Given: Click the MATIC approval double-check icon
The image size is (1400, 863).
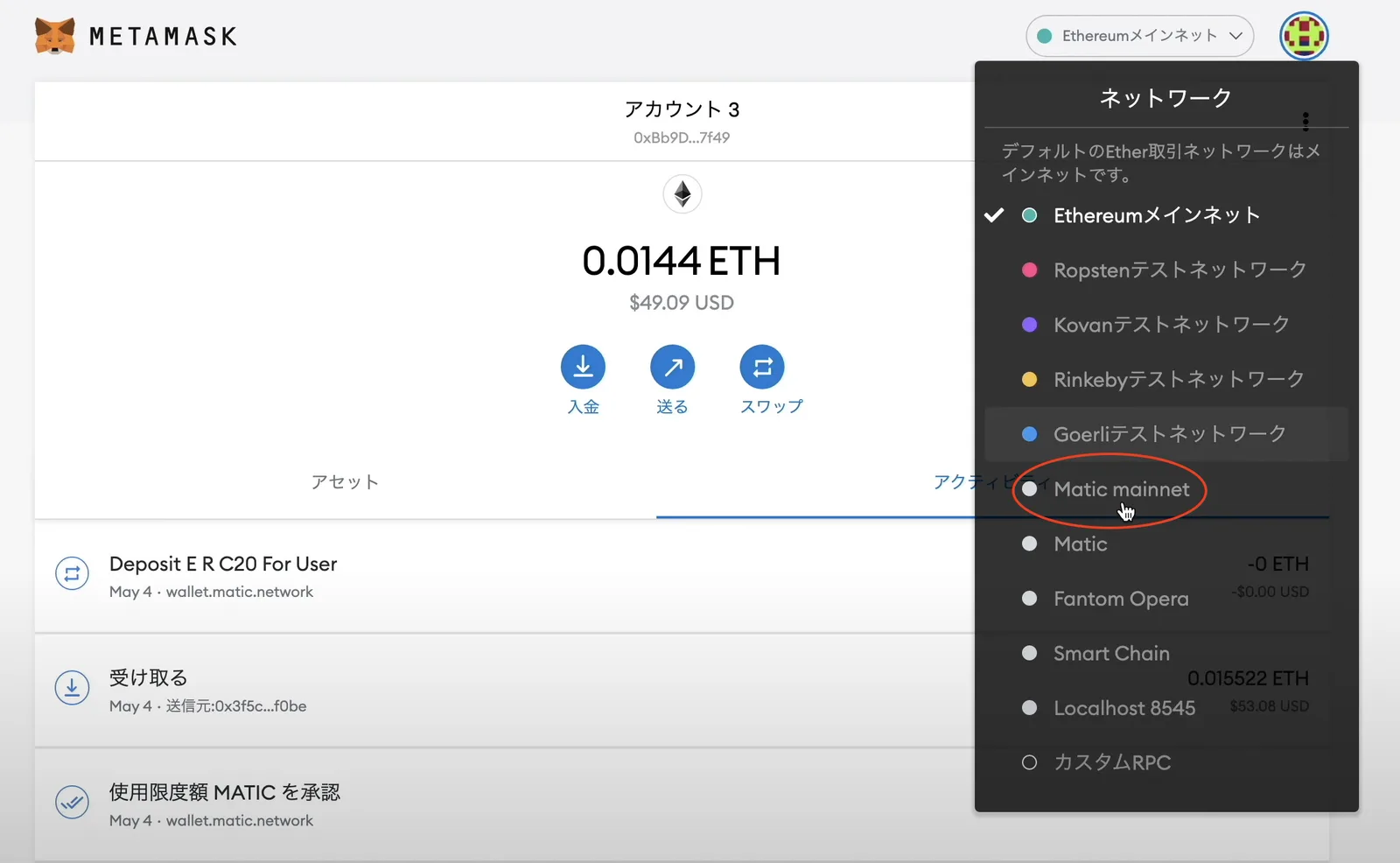Looking at the screenshot, I should [x=72, y=802].
